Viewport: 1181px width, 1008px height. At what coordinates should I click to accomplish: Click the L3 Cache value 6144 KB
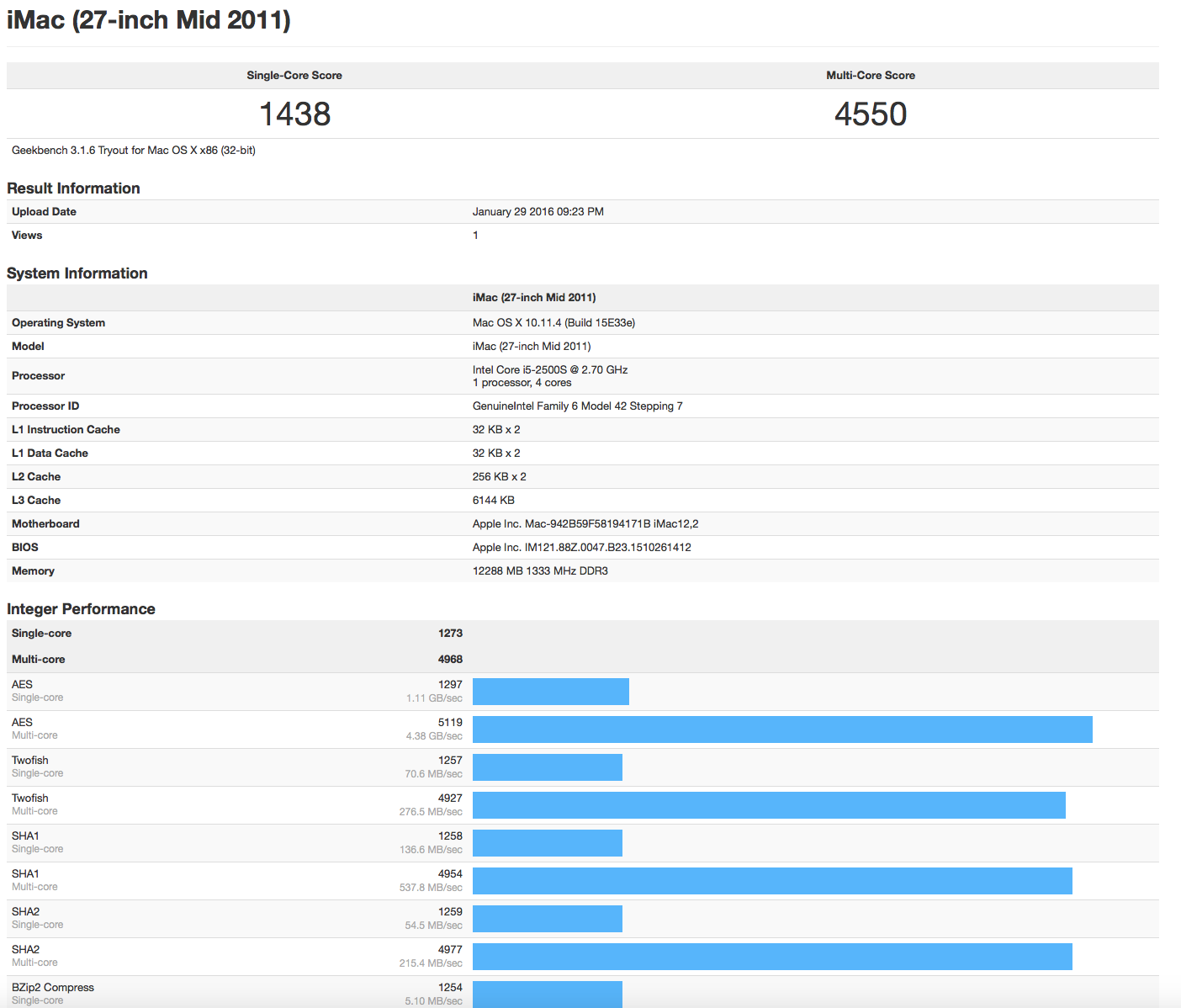point(494,501)
